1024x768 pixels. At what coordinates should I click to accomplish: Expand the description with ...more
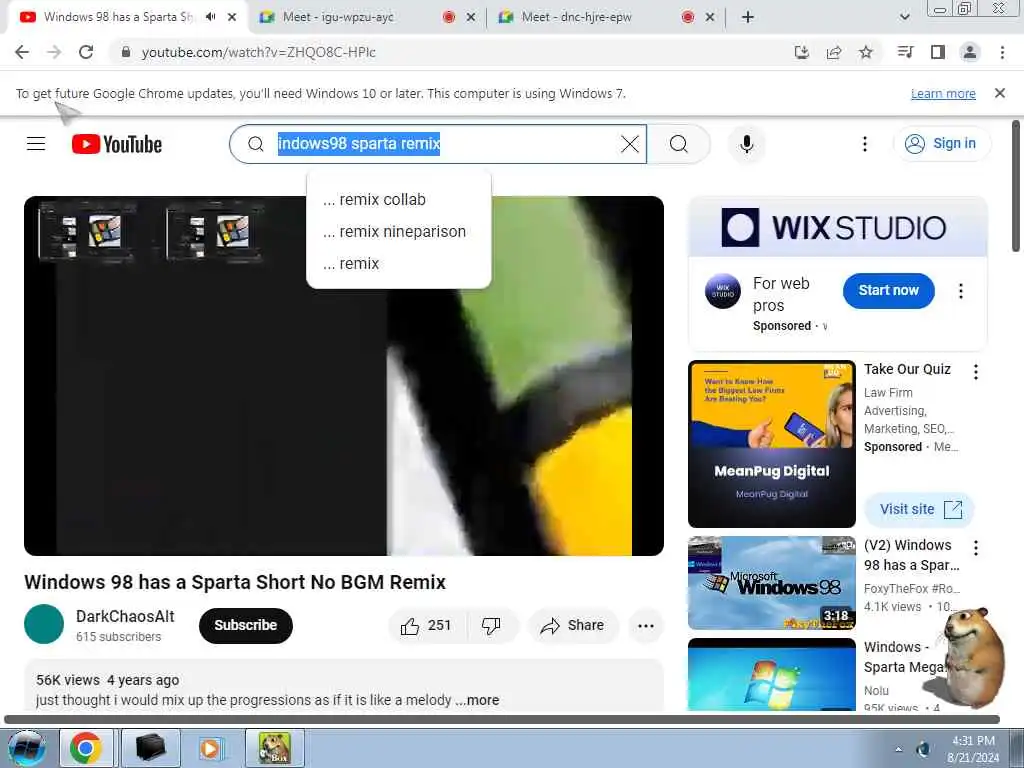click(x=477, y=700)
